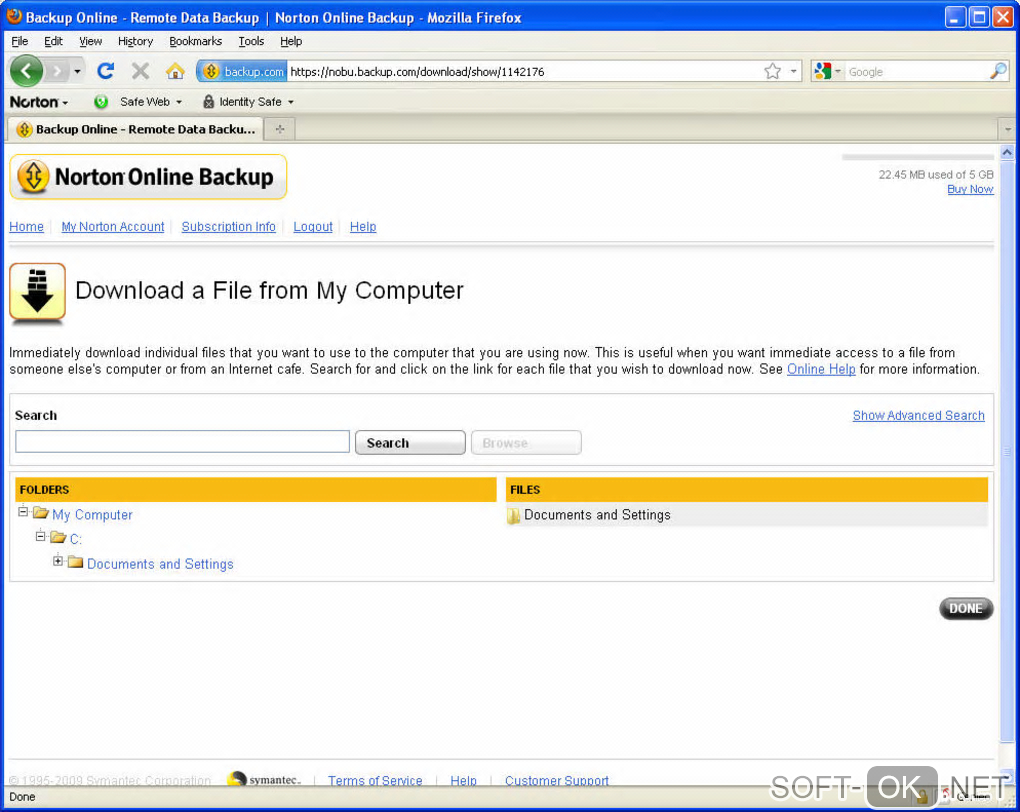Select the Backup Online browser tab
1020x812 pixels.
pos(135,129)
